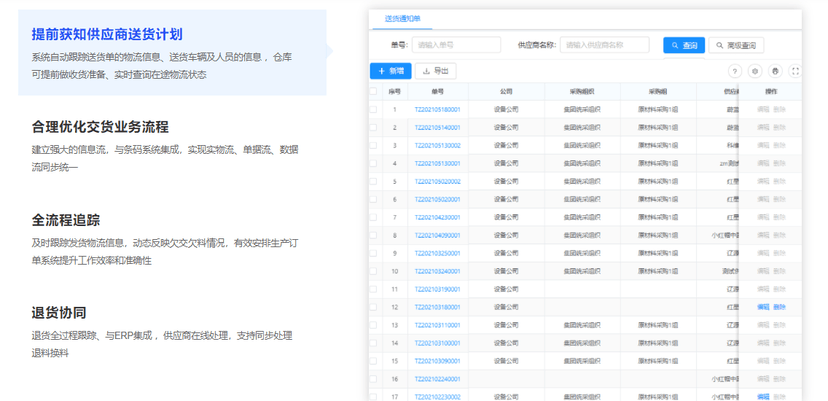Click 删除 link in row 12
The height and width of the screenshot is (401, 828).
point(779,307)
